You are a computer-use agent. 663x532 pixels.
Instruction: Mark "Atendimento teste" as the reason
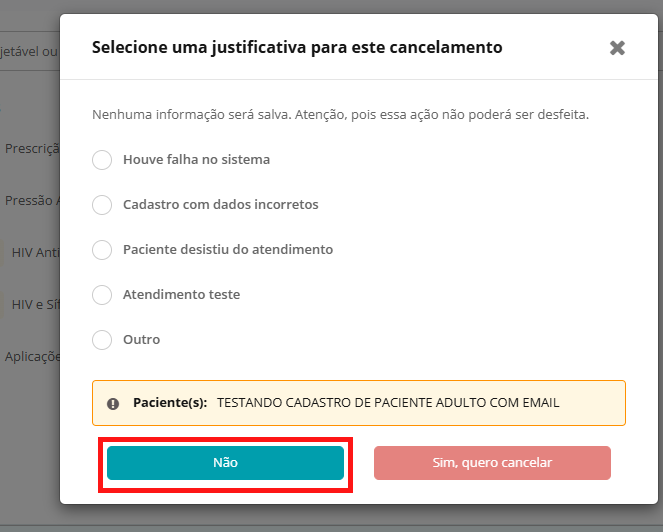click(102, 295)
